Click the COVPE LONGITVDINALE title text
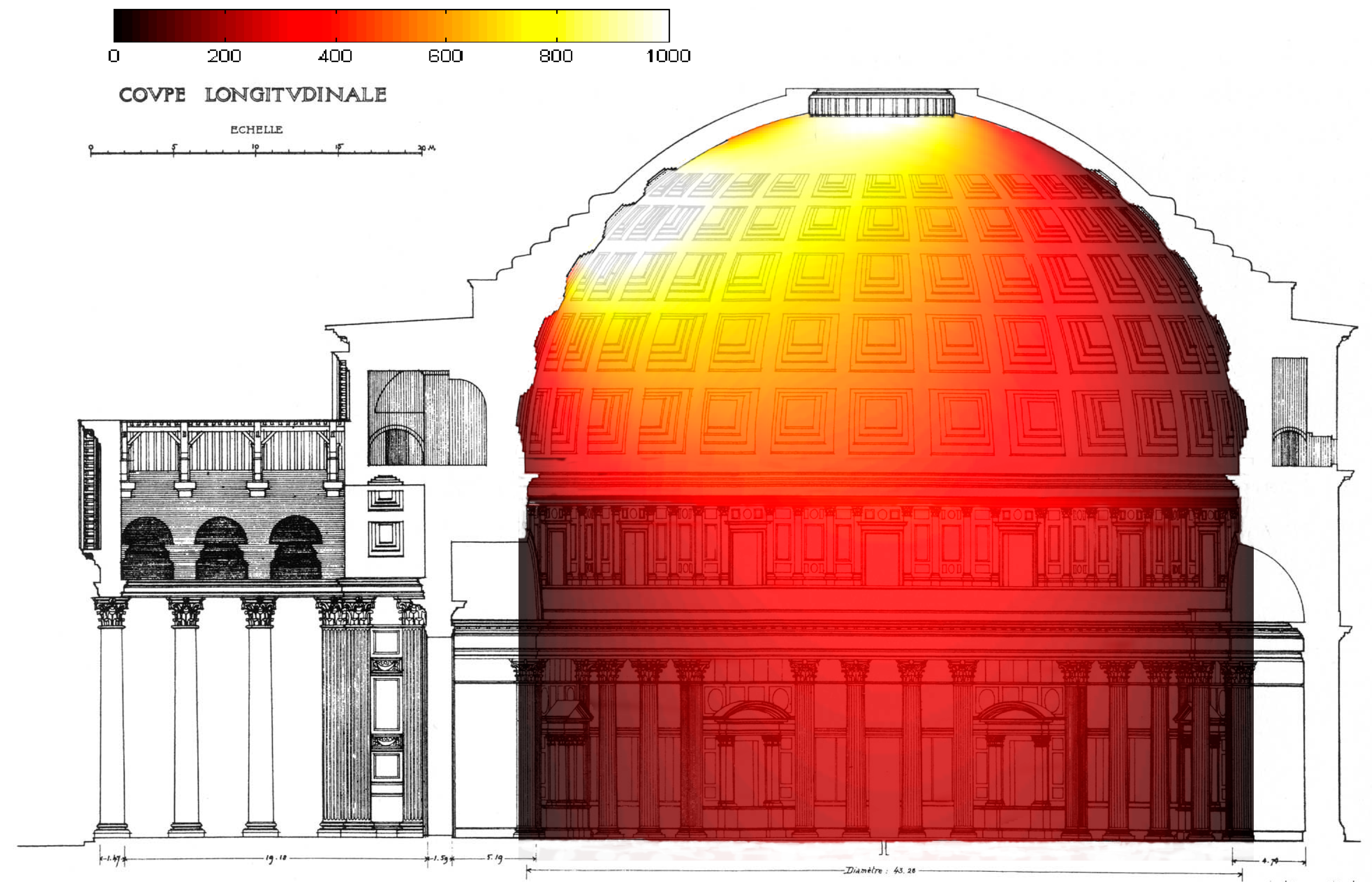 [252, 95]
